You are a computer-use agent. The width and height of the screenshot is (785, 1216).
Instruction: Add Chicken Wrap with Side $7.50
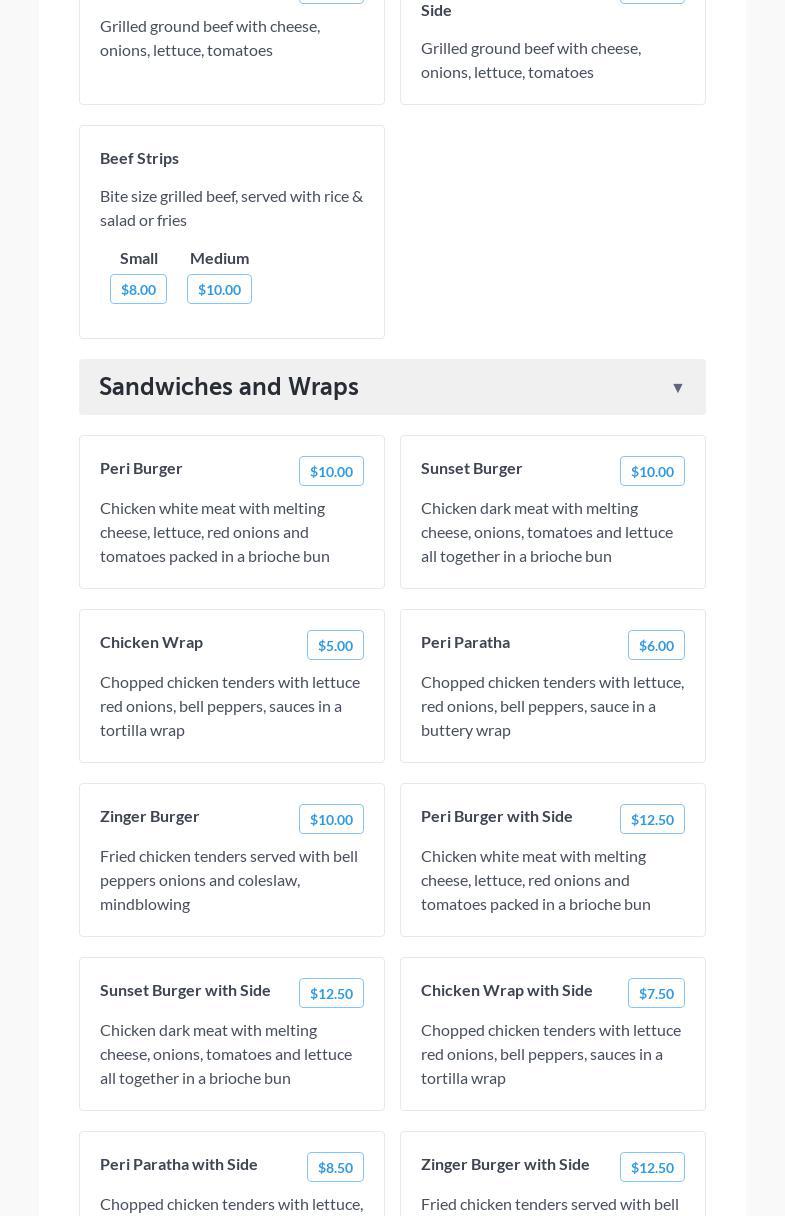656,994
